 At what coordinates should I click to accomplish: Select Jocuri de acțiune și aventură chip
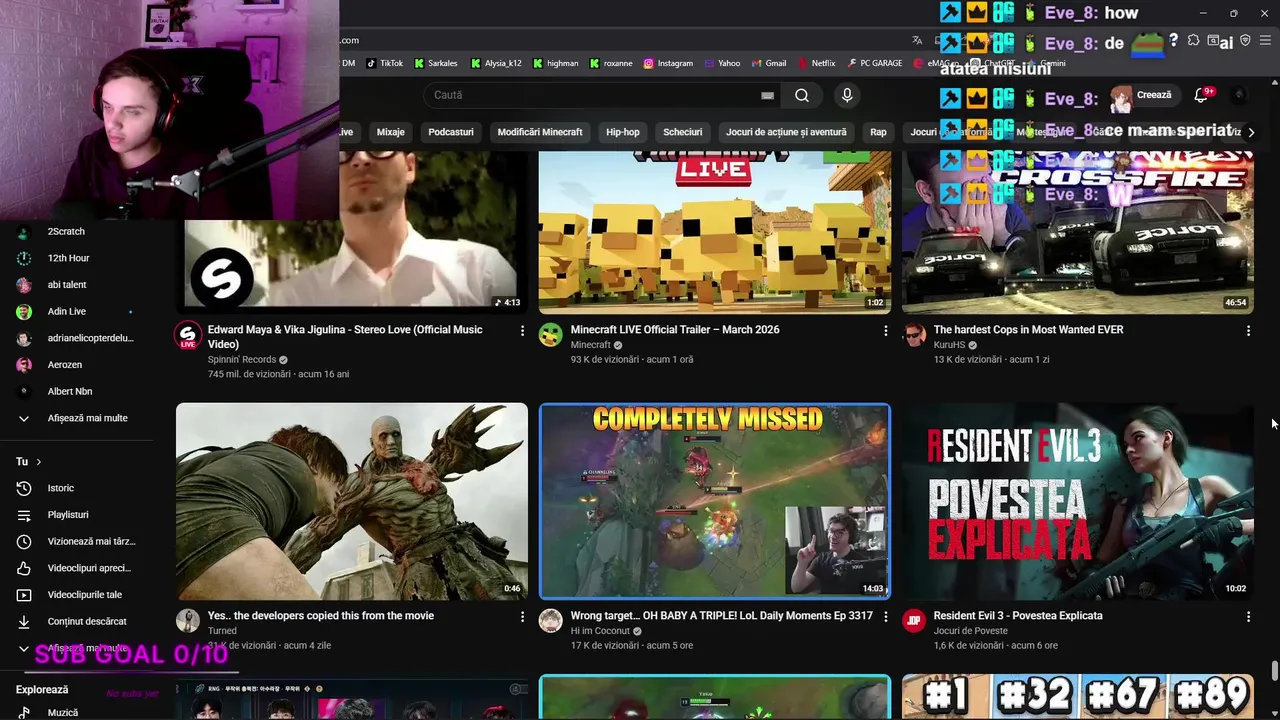[786, 132]
